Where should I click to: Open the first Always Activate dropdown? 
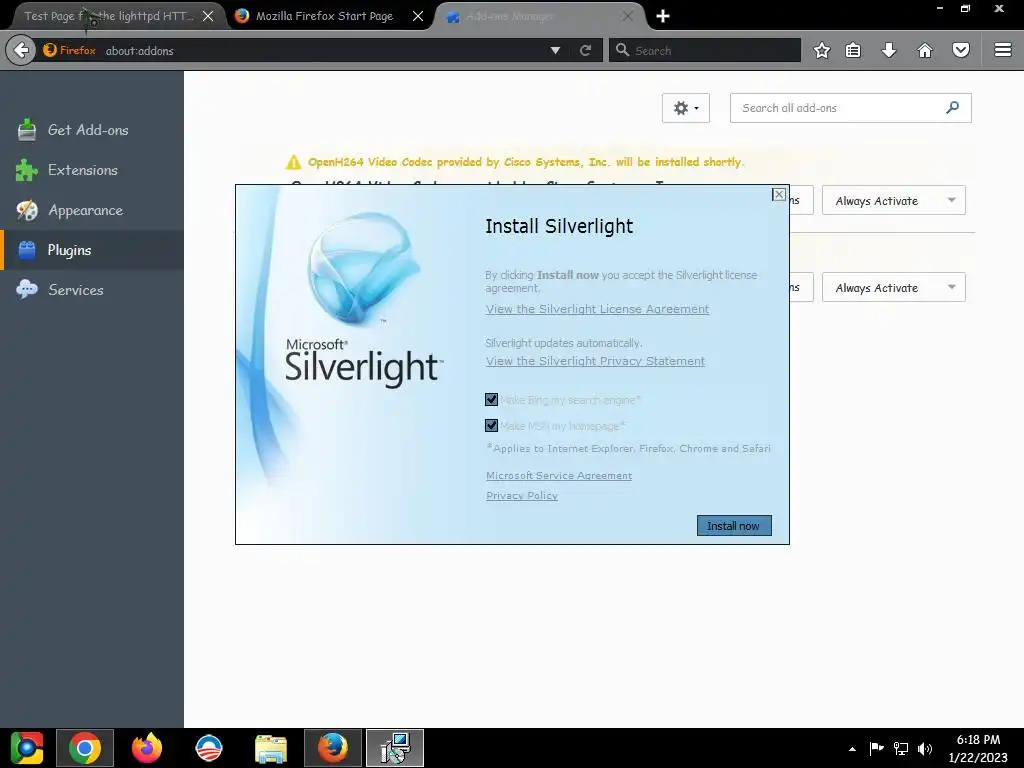click(x=893, y=200)
